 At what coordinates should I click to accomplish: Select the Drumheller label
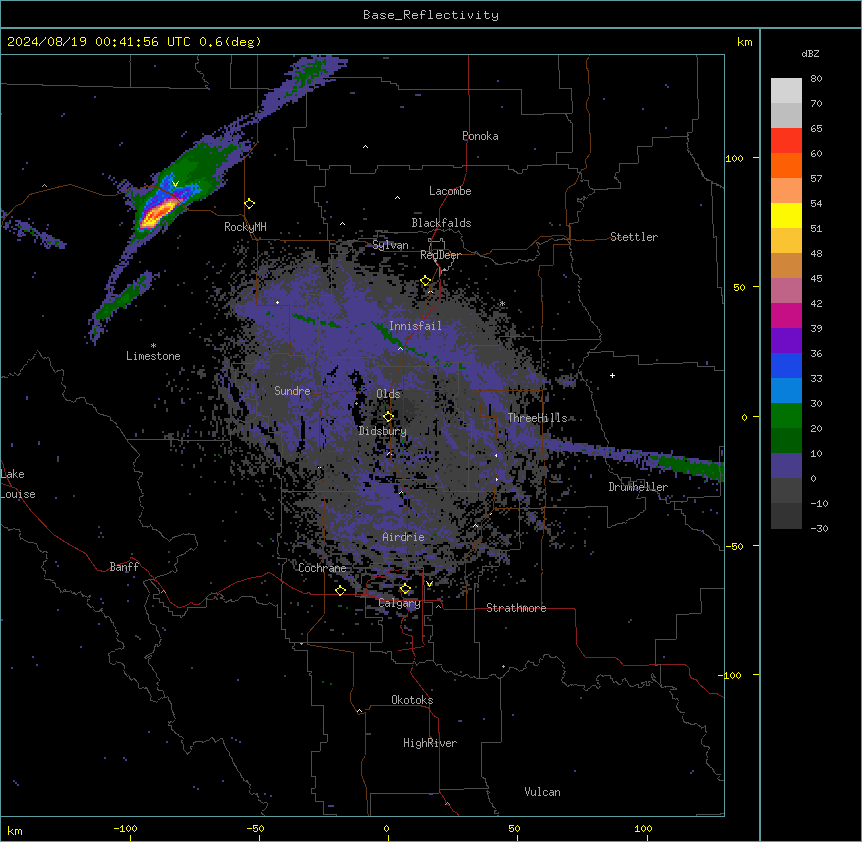[638, 487]
